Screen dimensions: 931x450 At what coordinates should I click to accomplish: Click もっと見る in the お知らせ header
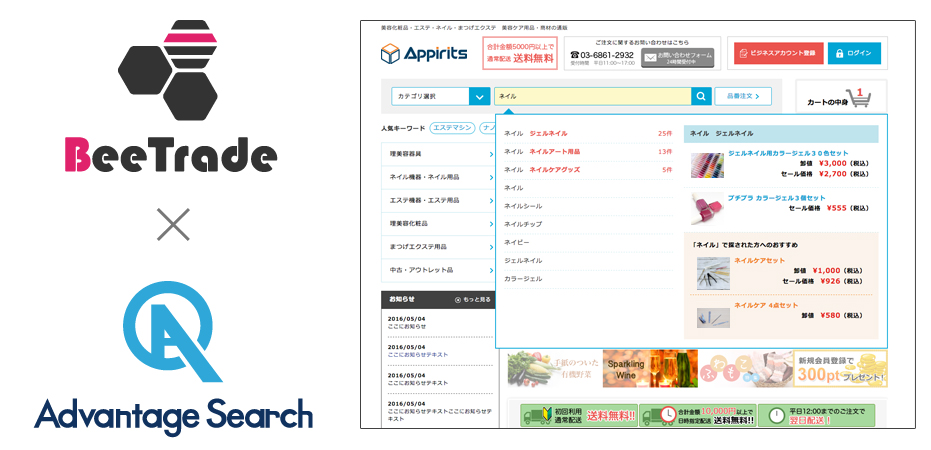(x=473, y=300)
